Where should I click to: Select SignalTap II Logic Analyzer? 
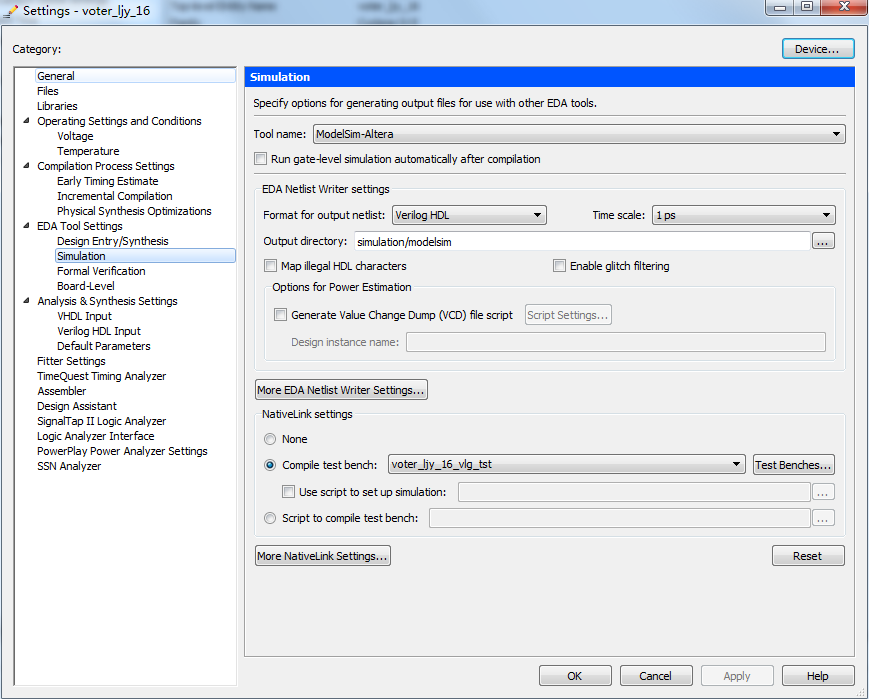click(x=101, y=420)
